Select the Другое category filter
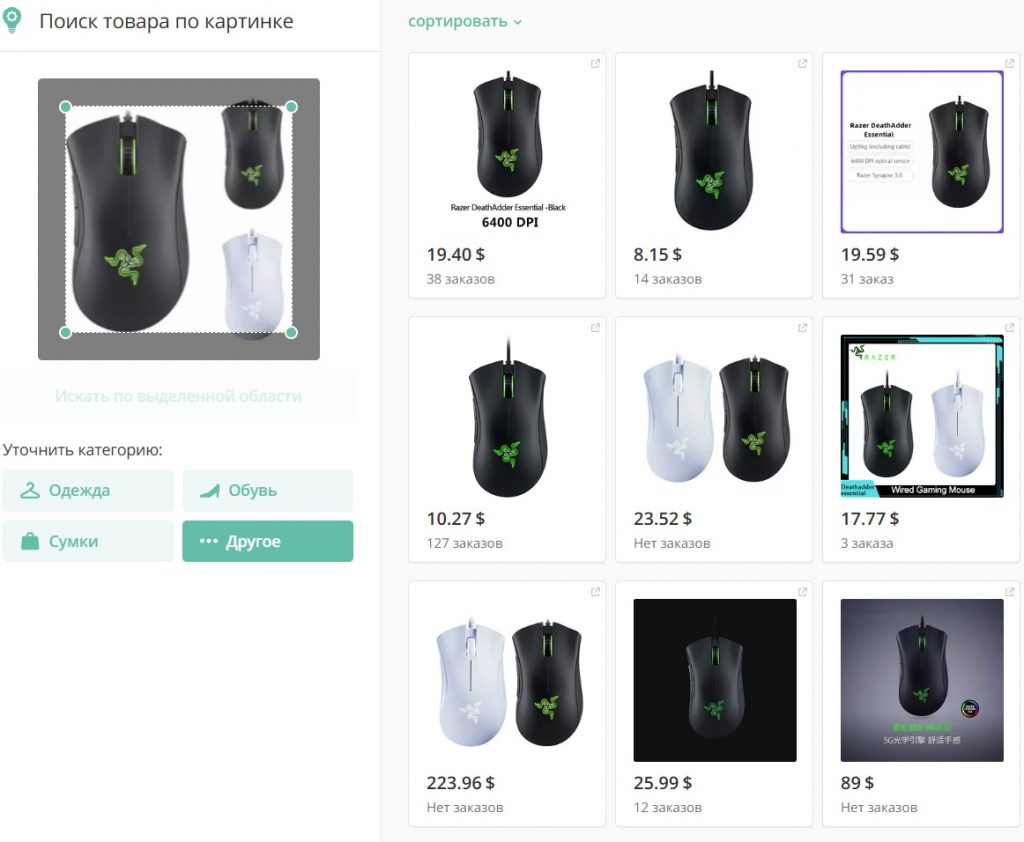 (x=267, y=542)
